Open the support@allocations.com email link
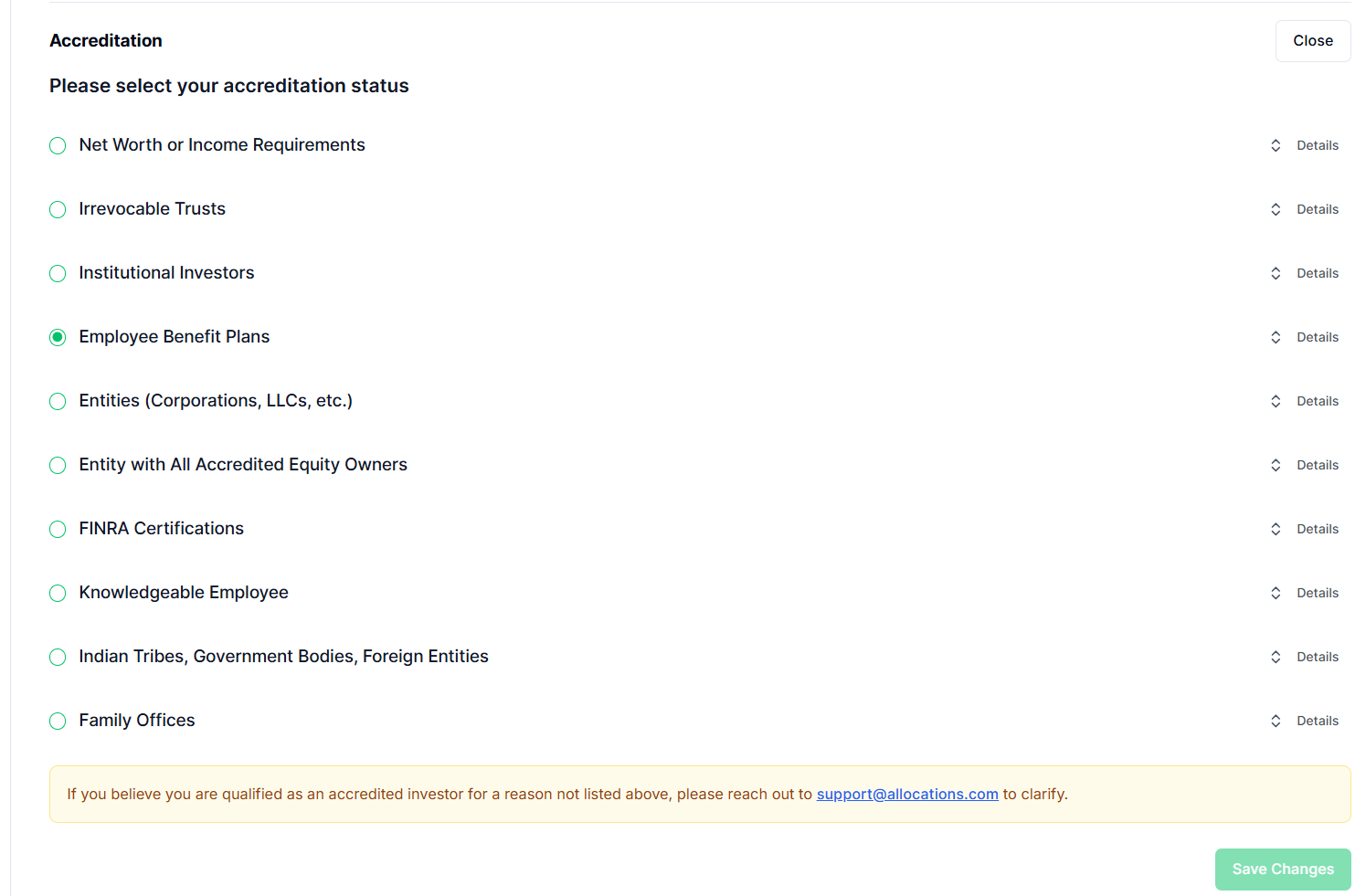Screen dimensions: 1366x896 906,795
